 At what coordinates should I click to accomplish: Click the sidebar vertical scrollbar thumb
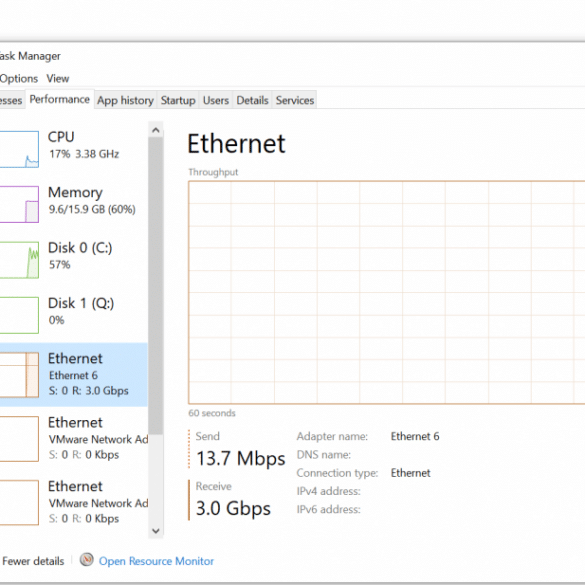point(156,286)
